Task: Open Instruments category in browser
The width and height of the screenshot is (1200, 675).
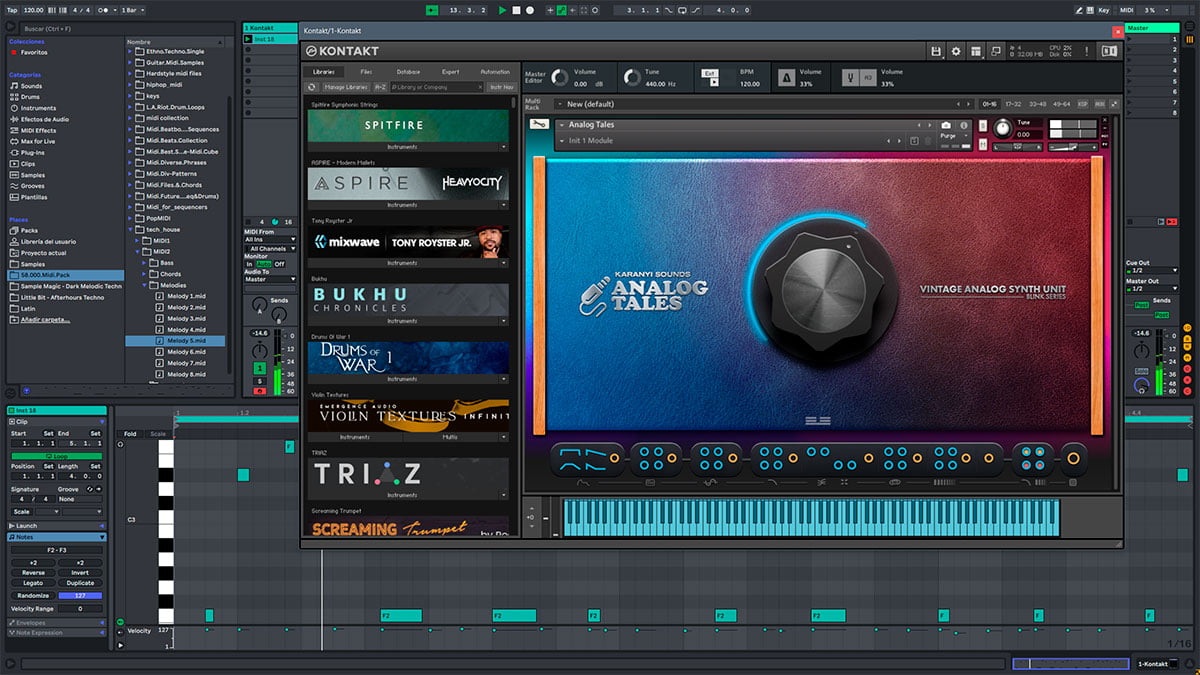Action: point(38,108)
